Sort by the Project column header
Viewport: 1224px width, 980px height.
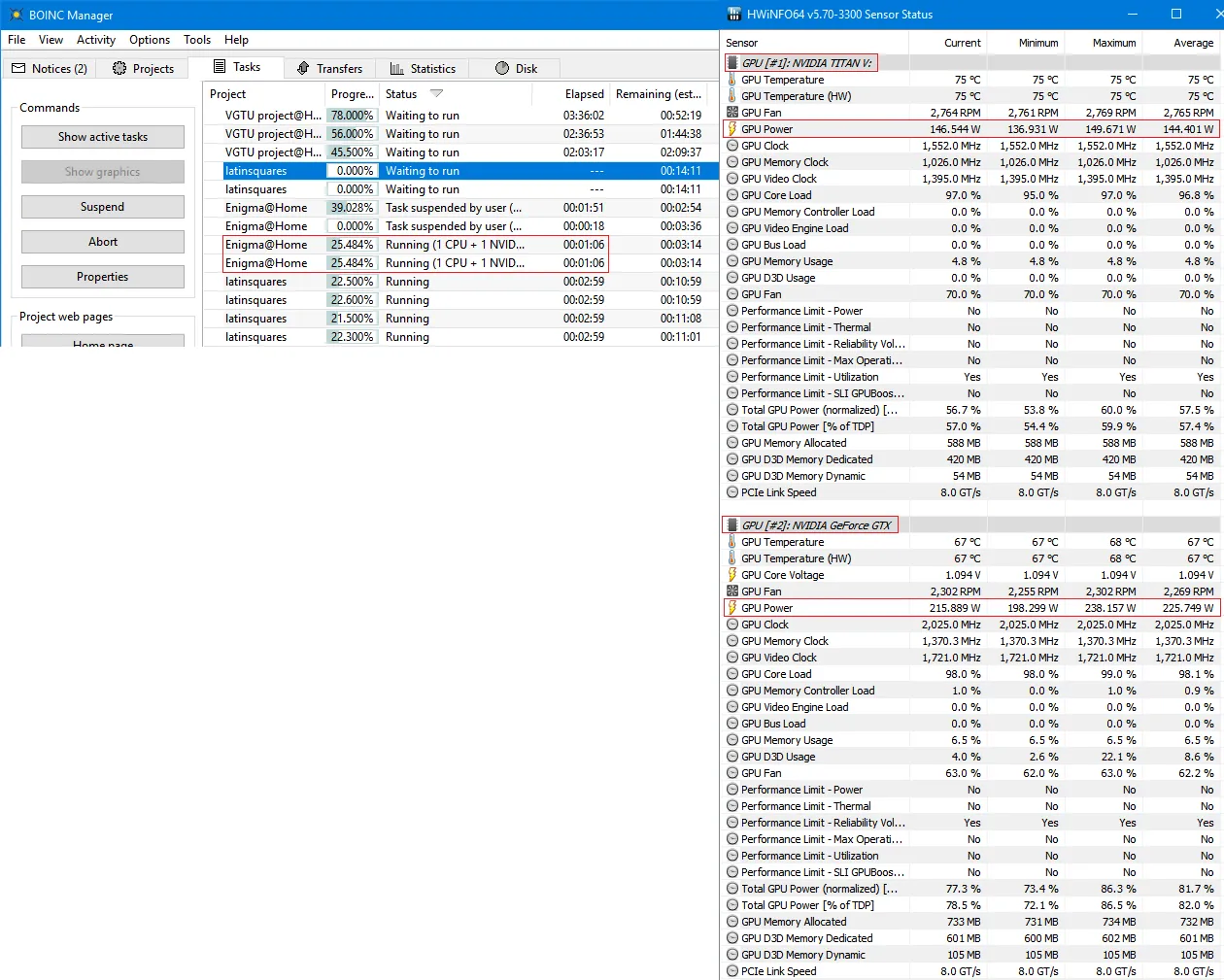[264, 94]
